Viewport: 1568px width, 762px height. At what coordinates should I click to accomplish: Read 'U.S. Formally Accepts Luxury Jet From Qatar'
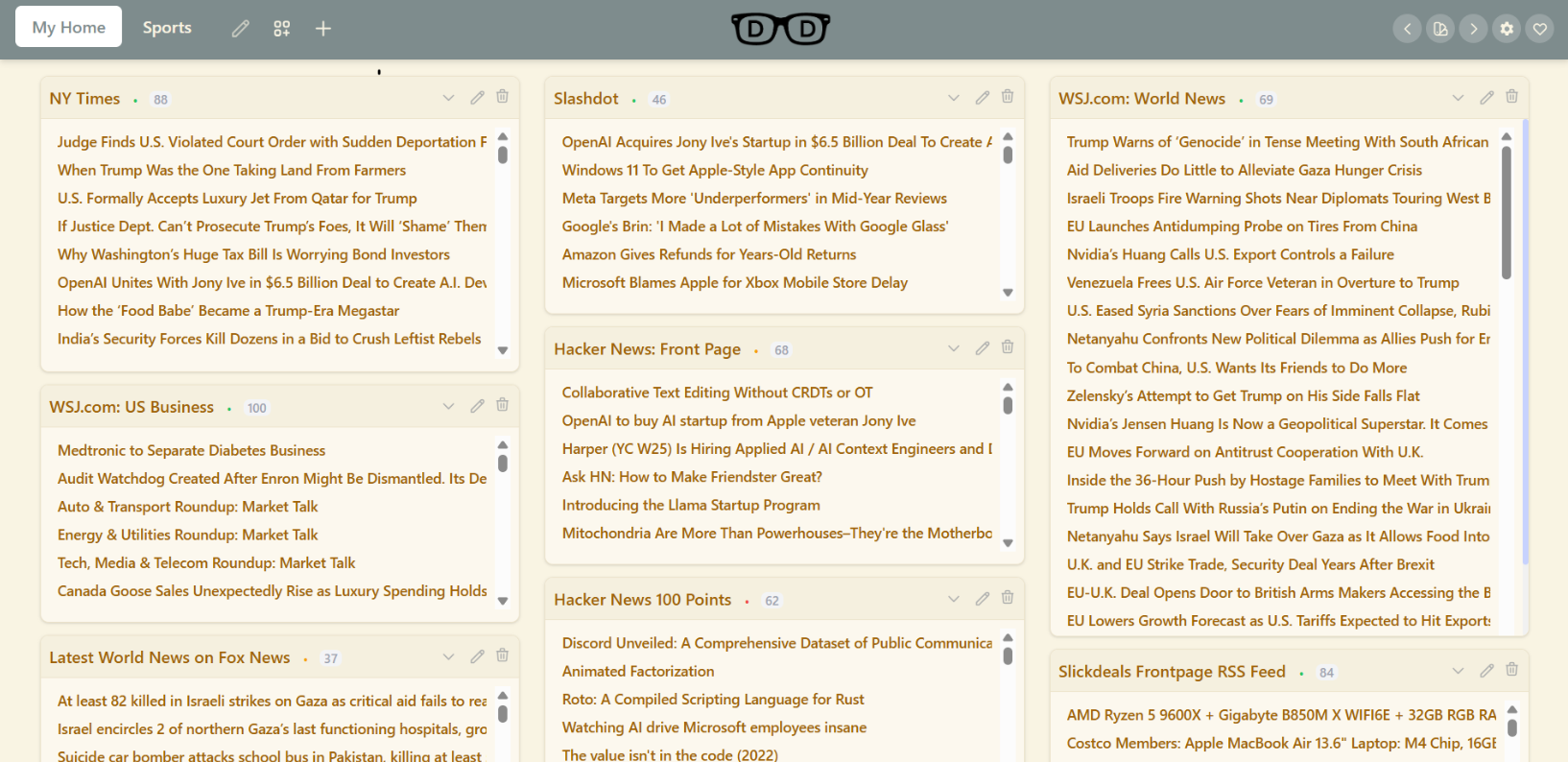(237, 198)
